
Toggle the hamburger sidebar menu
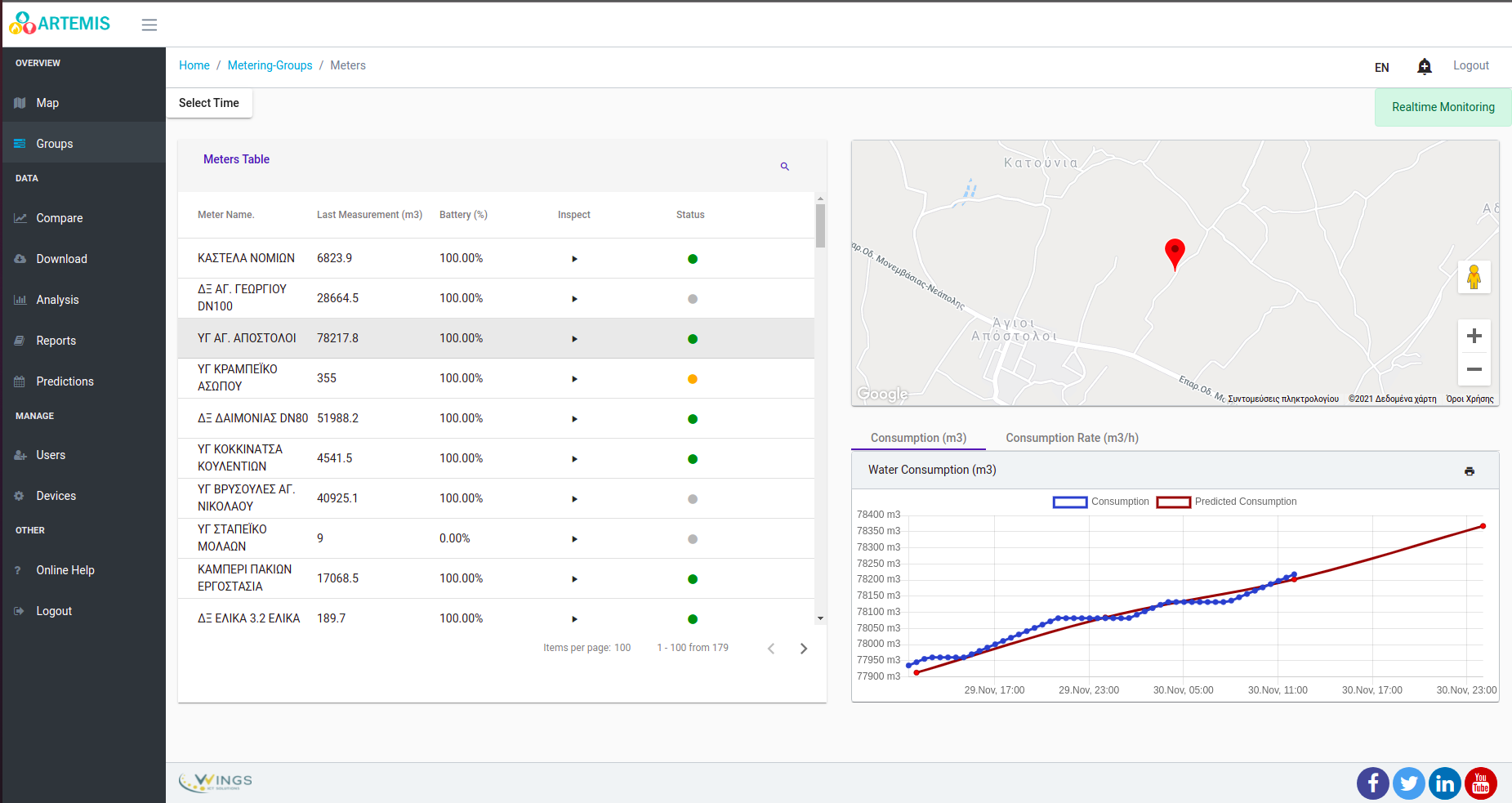coord(149,25)
